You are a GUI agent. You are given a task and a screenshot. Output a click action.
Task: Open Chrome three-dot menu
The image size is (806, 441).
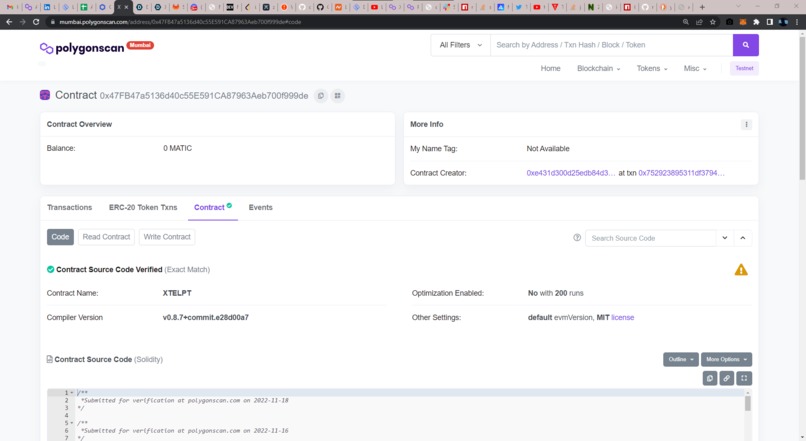(797, 22)
